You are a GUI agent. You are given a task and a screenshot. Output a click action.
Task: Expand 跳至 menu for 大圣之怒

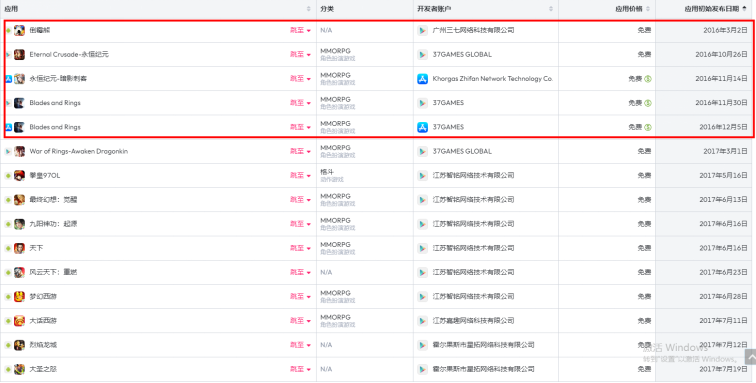coord(300,369)
